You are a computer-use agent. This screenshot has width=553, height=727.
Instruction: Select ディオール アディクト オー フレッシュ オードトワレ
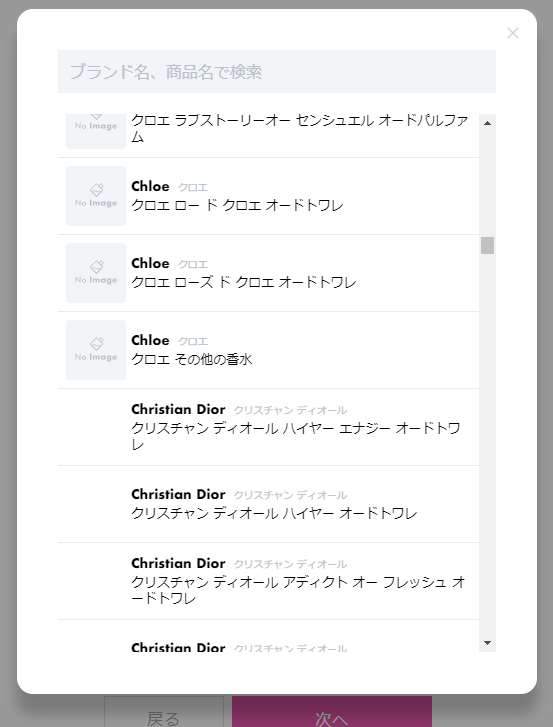point(268,581)
